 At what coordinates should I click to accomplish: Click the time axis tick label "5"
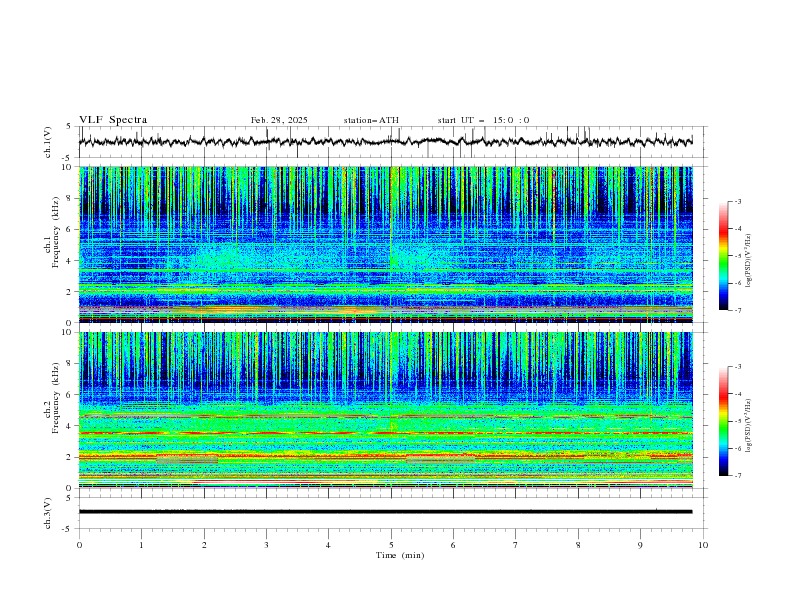pos(391,545)
